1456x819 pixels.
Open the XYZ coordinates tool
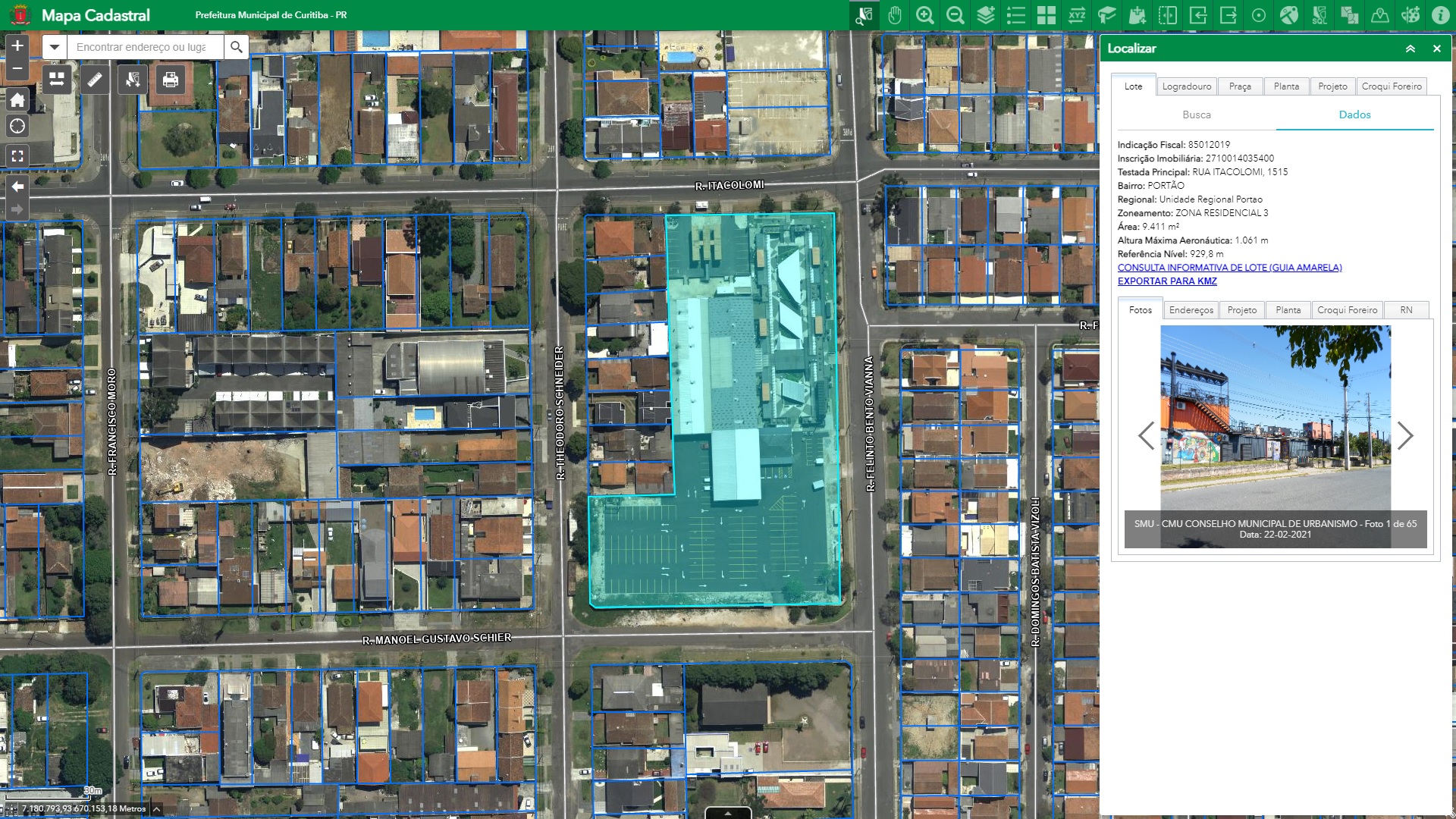tap(1077, 15)
